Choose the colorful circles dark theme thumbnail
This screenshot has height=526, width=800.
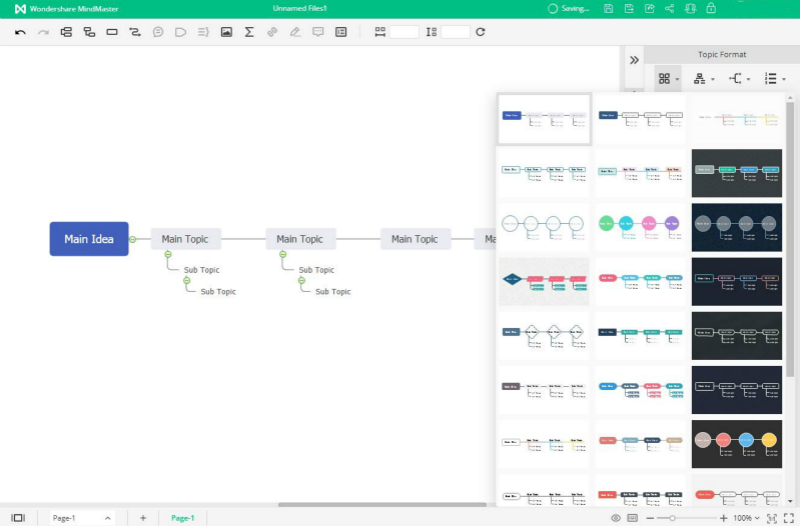click(x=736, y=443)
